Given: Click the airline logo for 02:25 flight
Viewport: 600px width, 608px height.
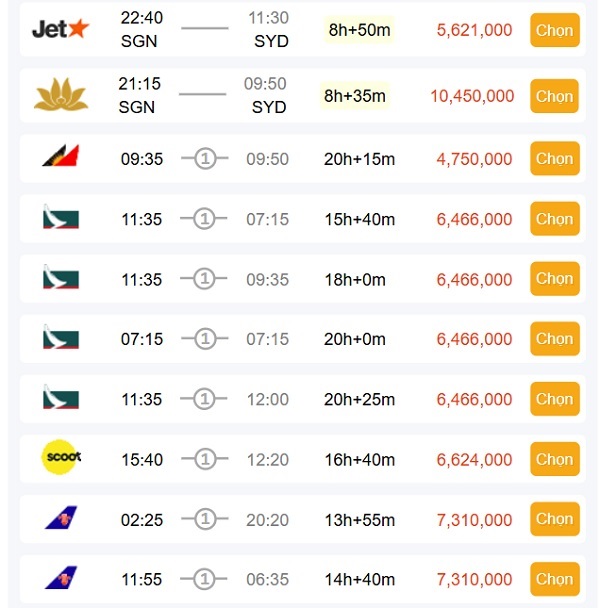Looking at the screenshot, I should coord(61,519).
